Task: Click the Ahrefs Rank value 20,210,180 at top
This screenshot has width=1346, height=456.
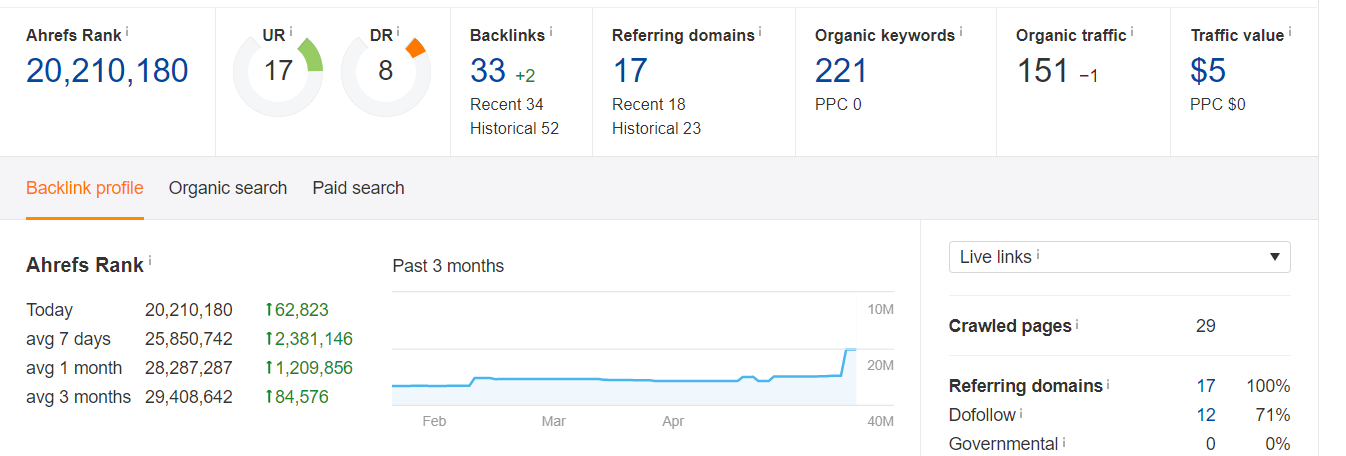Action: coord(107,71)
